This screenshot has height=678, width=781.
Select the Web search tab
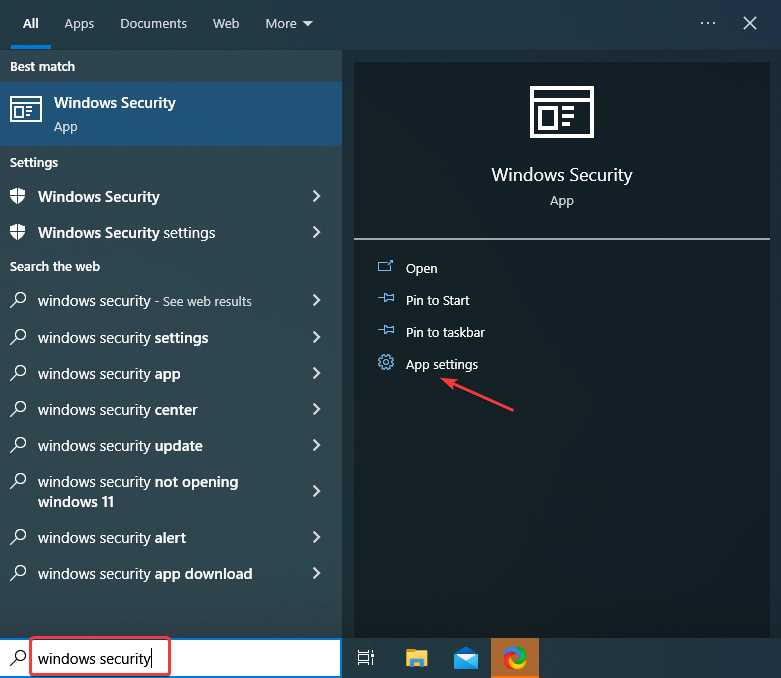click(x=226, y=23)
